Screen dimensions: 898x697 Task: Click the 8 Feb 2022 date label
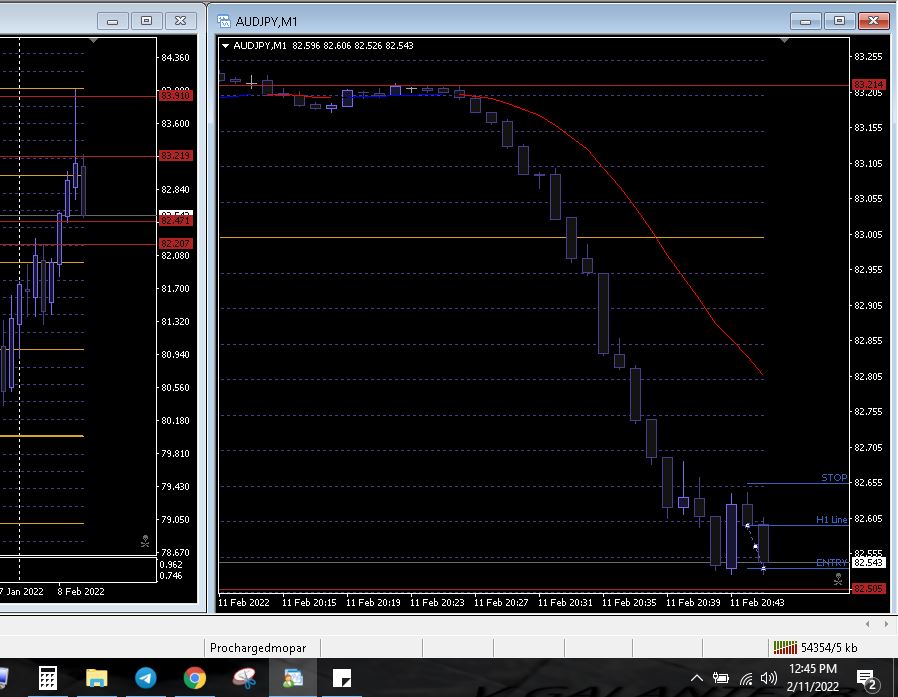[x=81, y=592]
